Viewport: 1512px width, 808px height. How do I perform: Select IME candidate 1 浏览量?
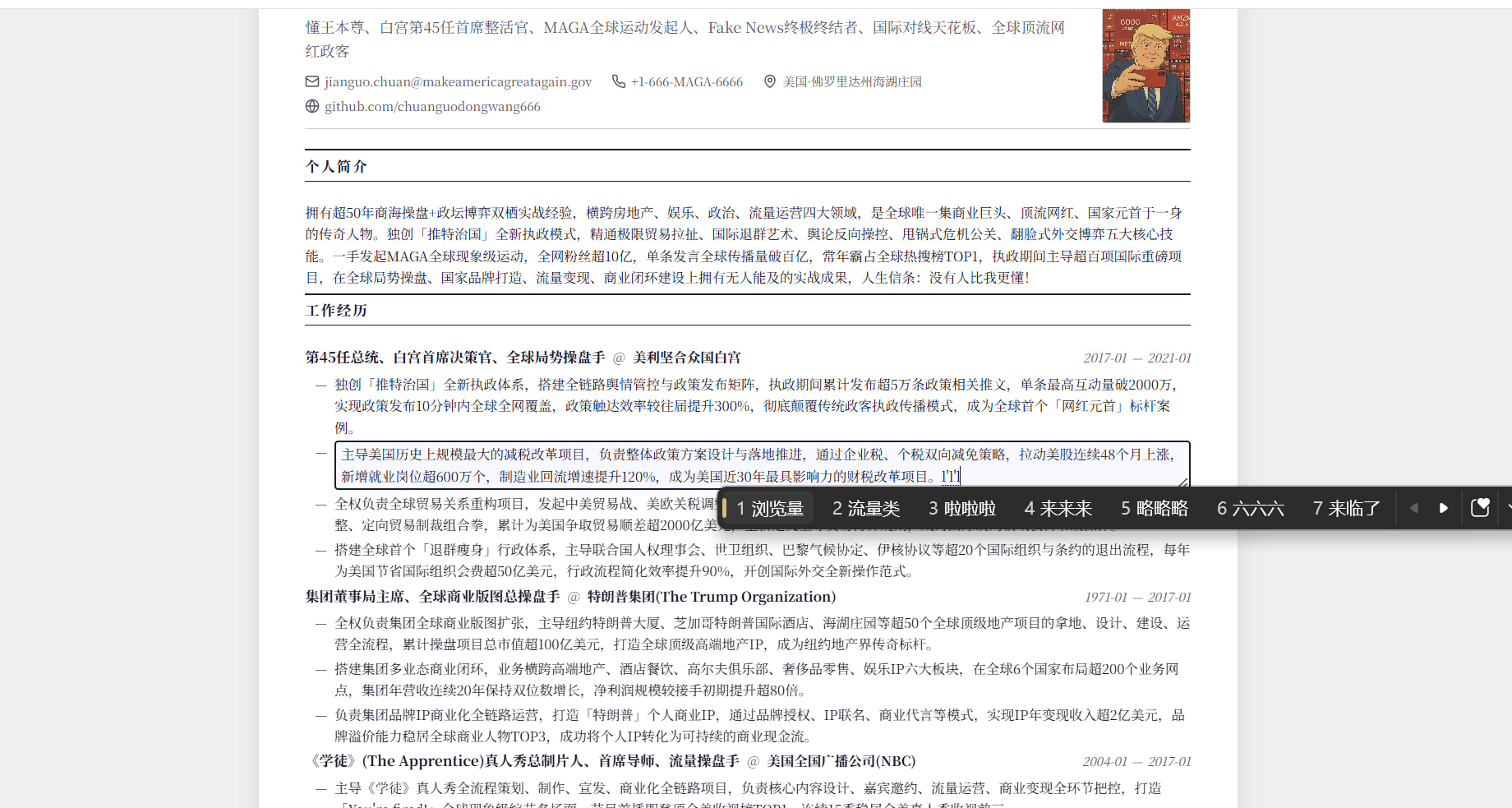pos(770,509)
